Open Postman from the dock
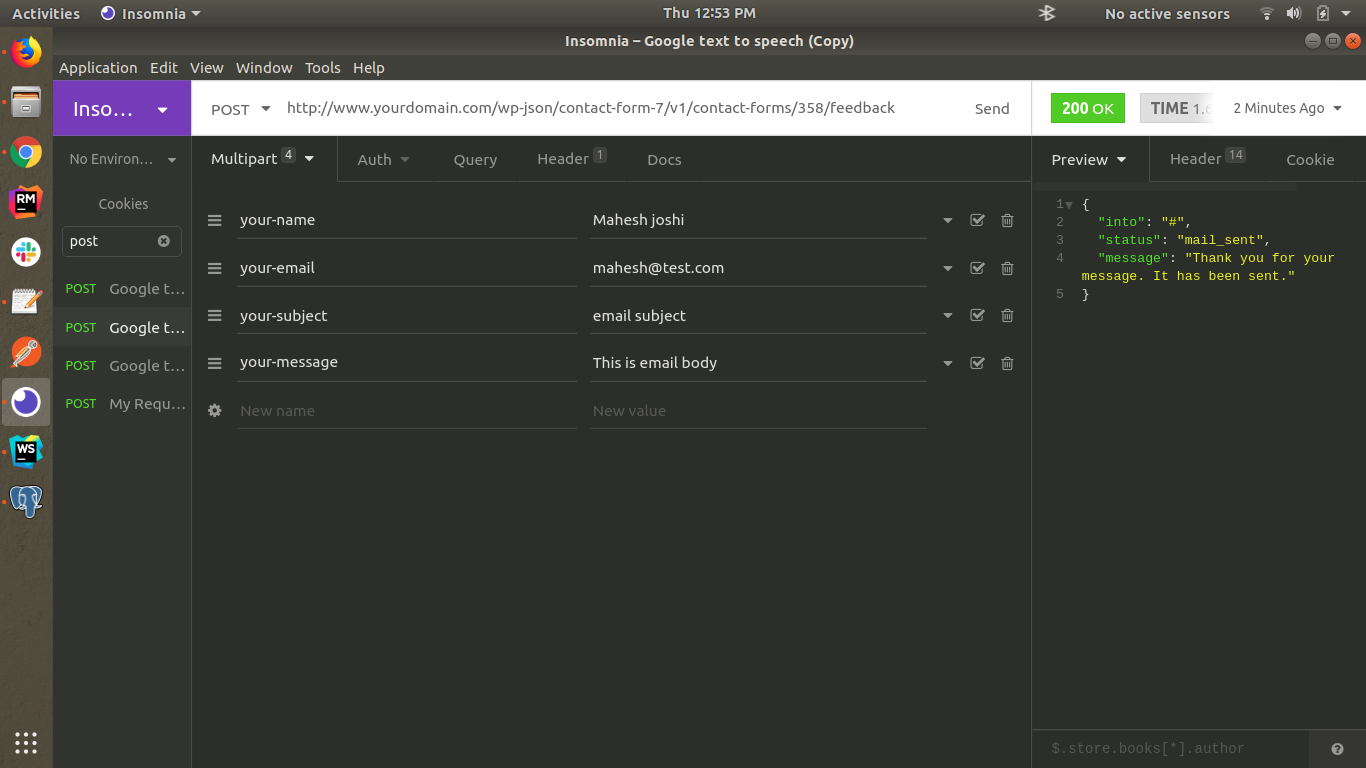Viewport: 1366px width, 768px height. point(26,352)
